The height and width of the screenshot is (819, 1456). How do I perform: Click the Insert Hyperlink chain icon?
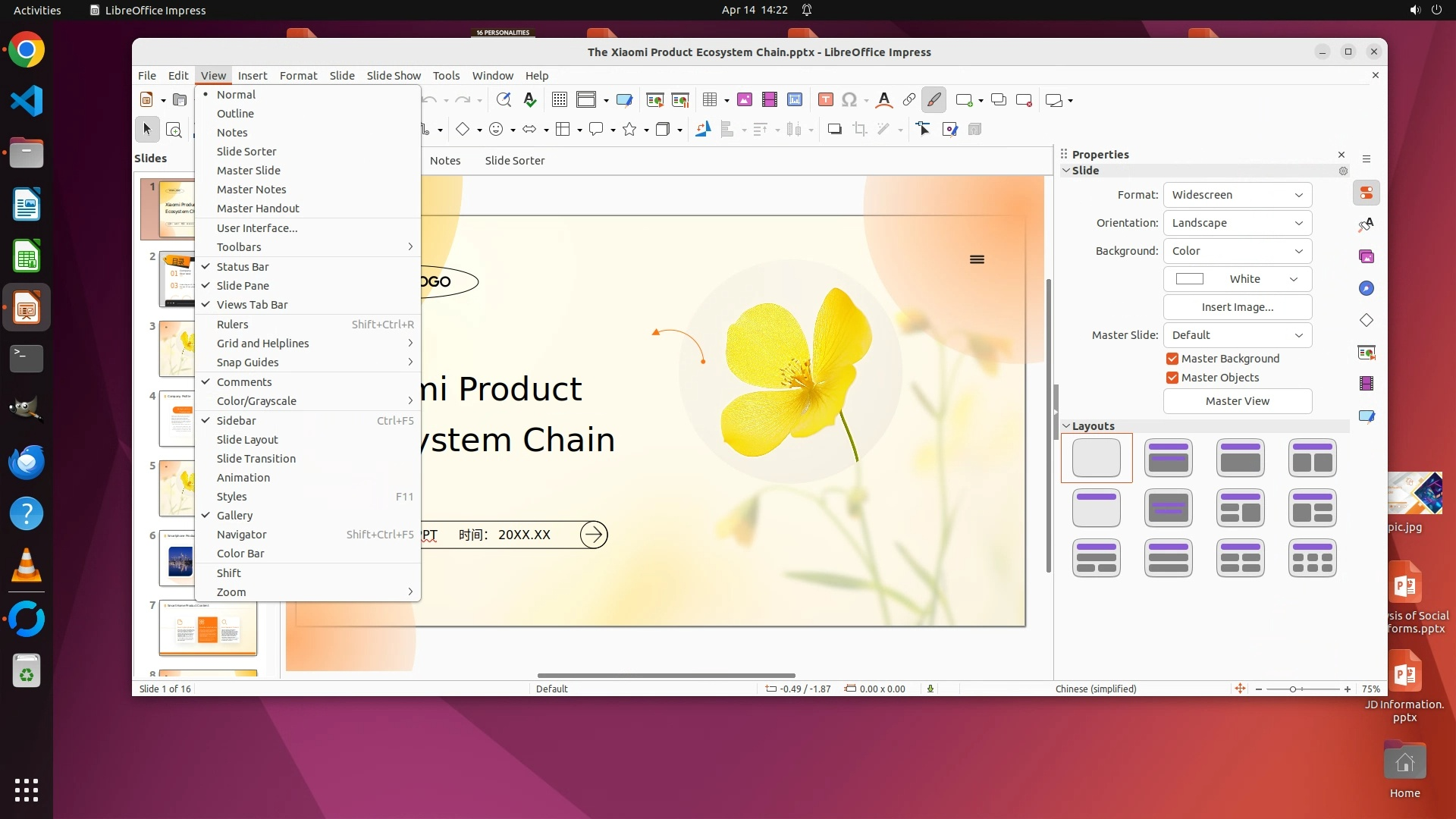click(x=908, y=100)
